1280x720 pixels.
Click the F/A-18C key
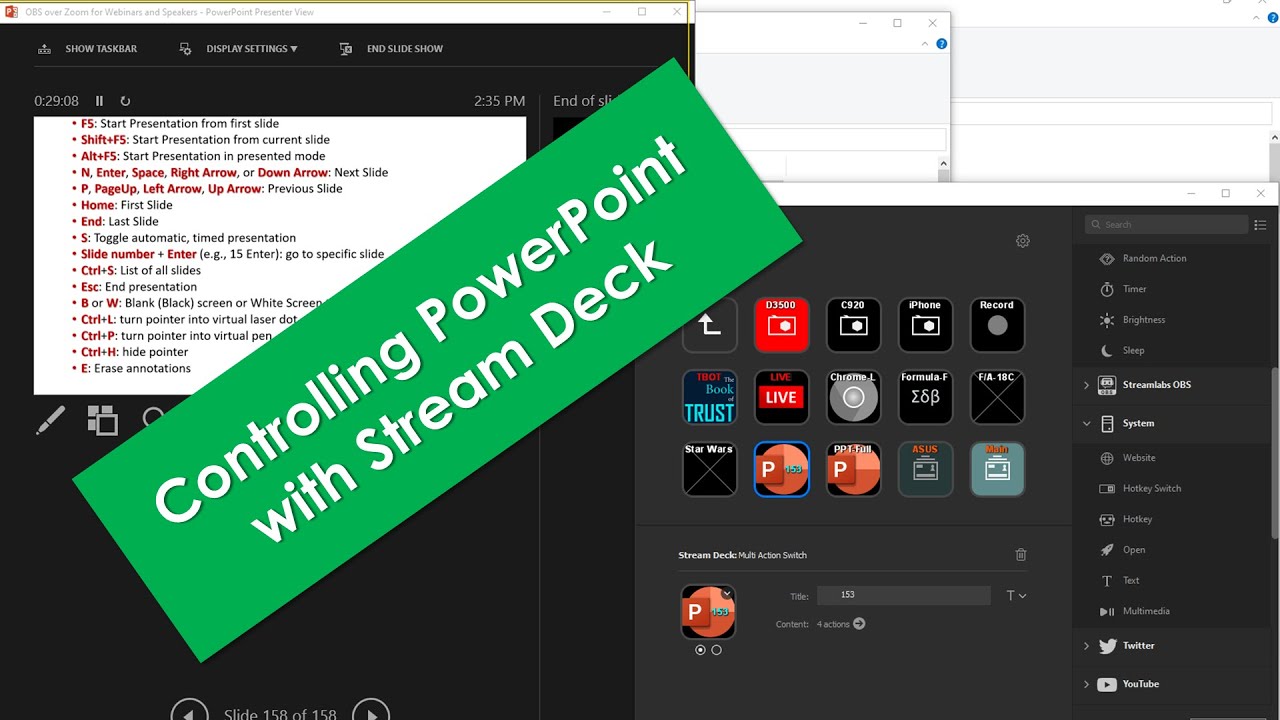tap(997, 397)
